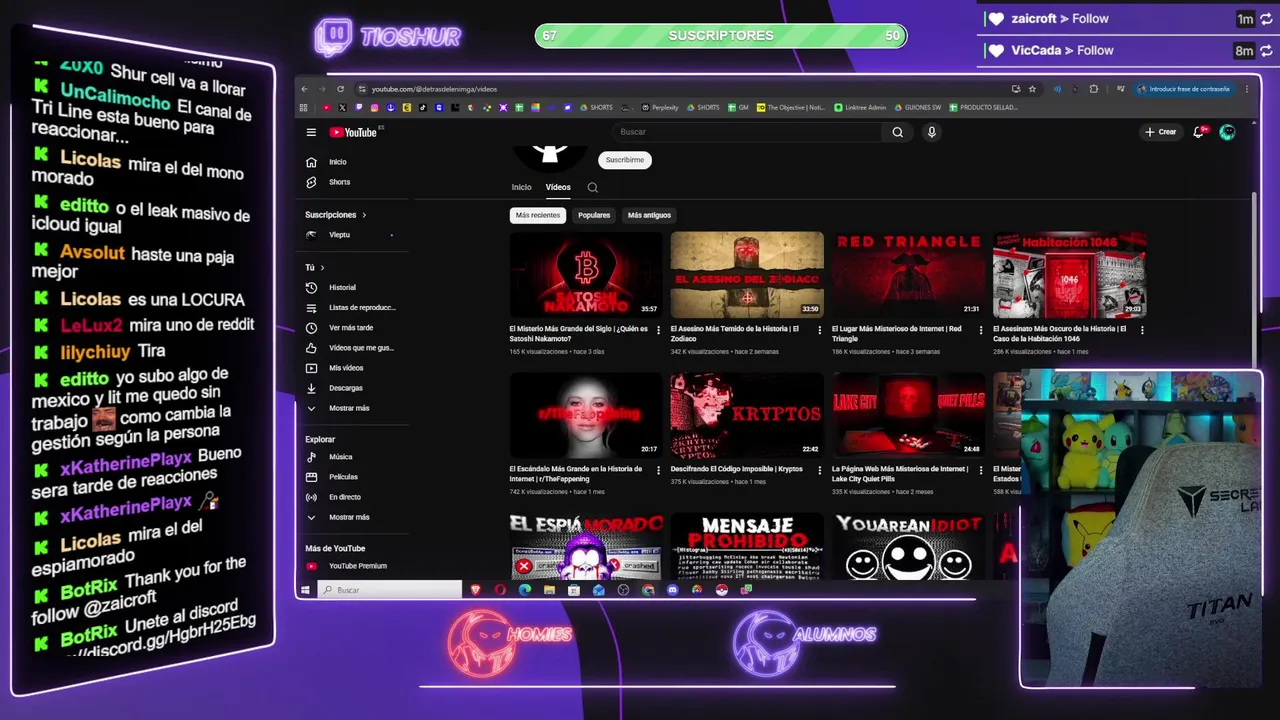
Task: Reload the page in the browser
Action: pos(340,89)
